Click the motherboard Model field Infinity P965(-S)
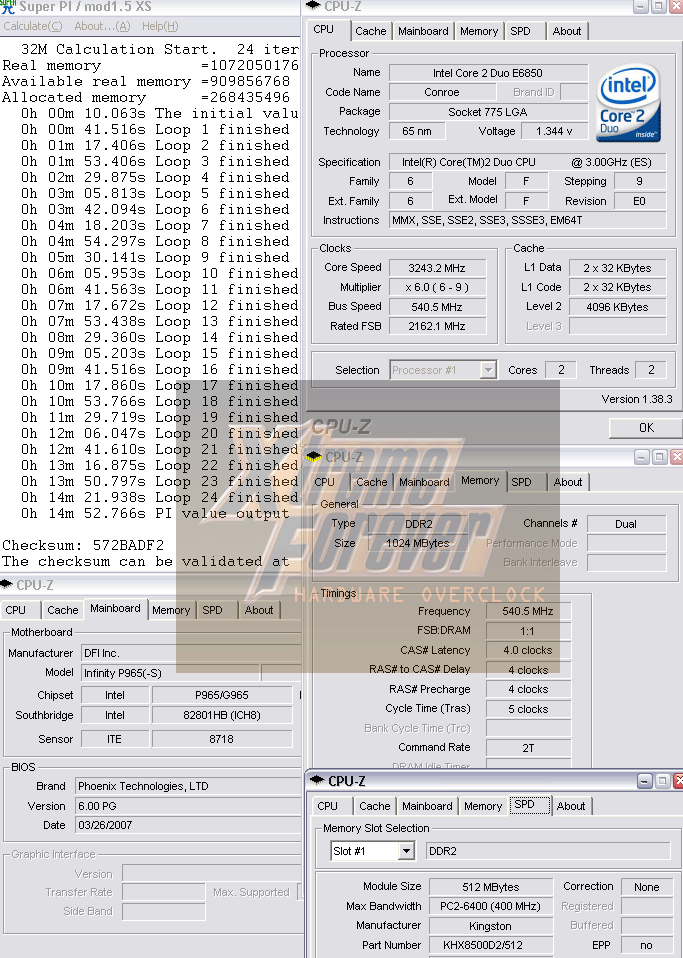 tap(171, 673)
